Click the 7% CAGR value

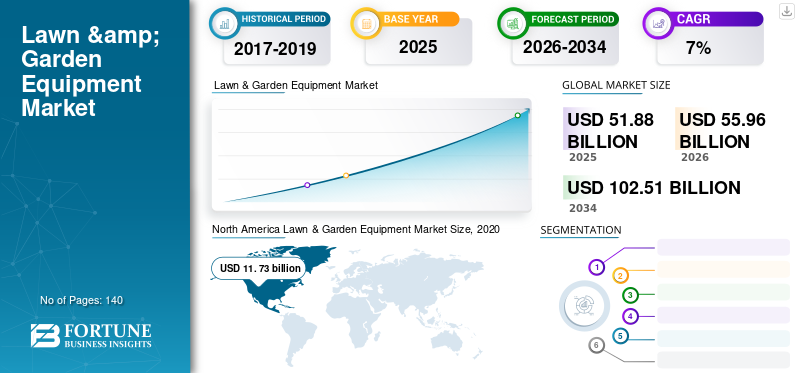tap(698, 48)
